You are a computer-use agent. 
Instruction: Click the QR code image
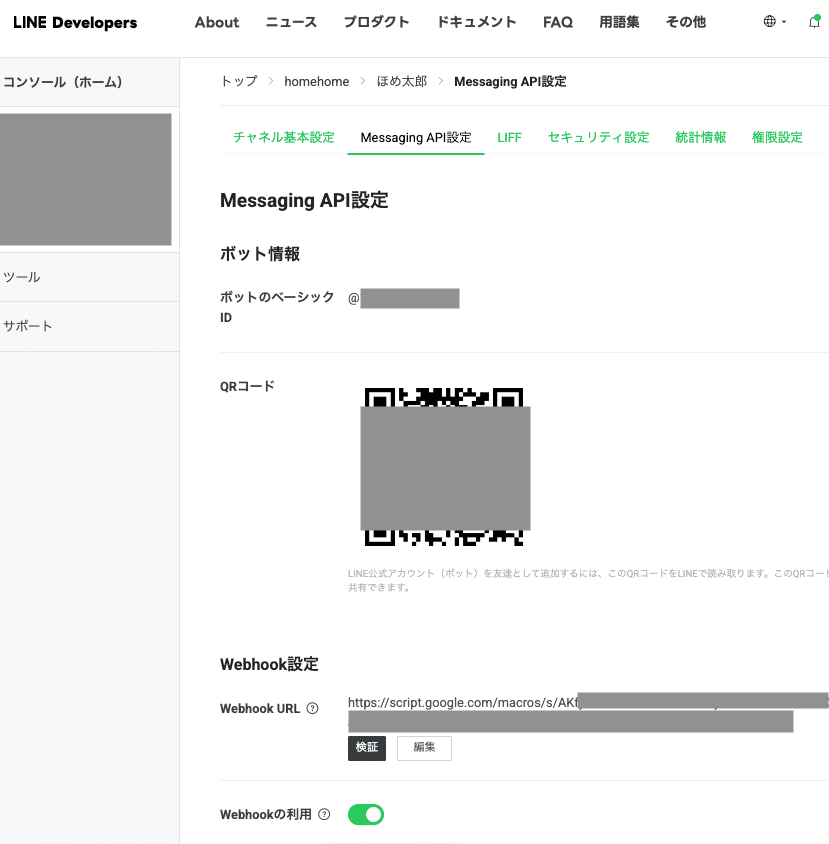click(x=445, y=467)
